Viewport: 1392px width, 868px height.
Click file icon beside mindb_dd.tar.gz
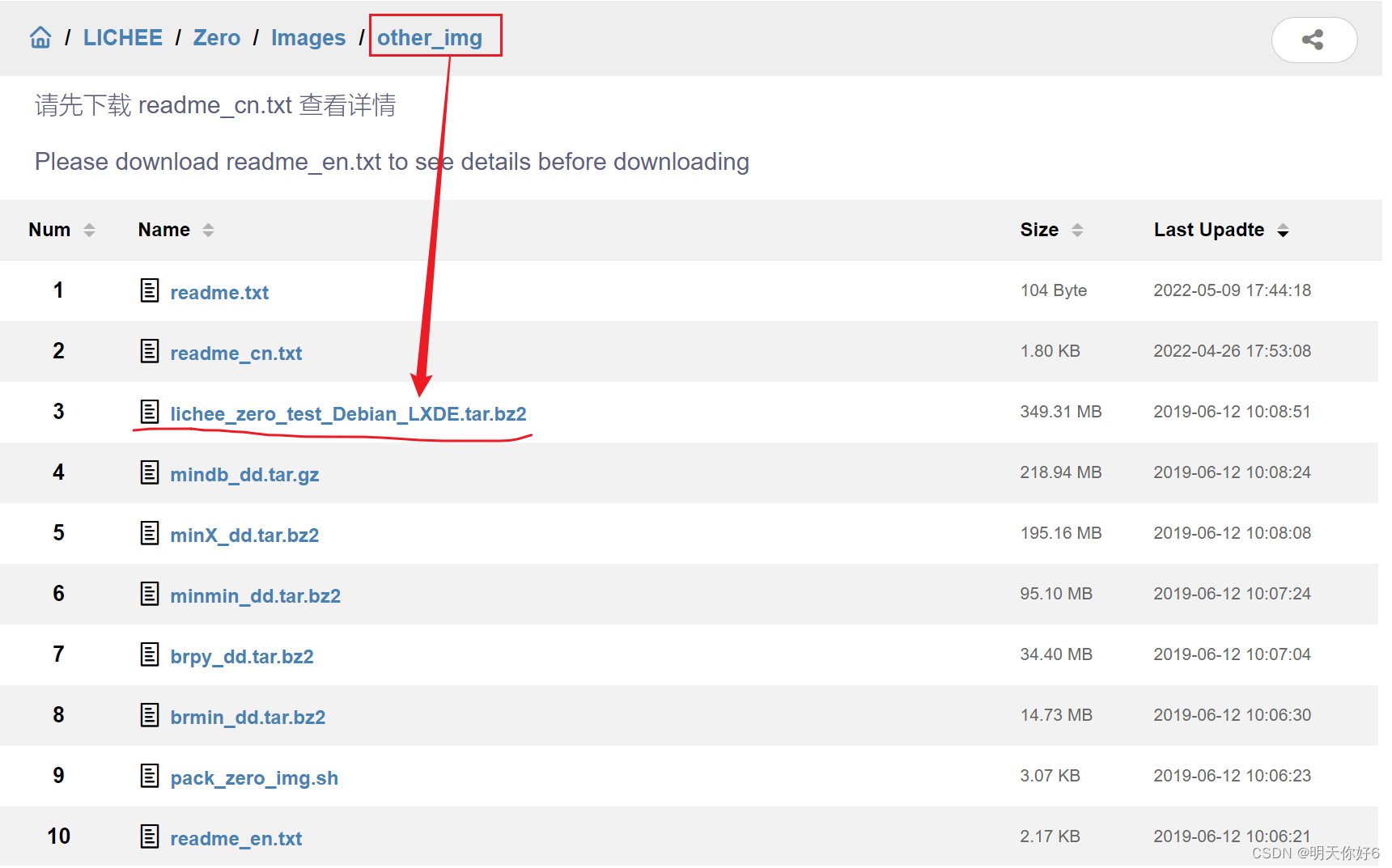[150, 472]
